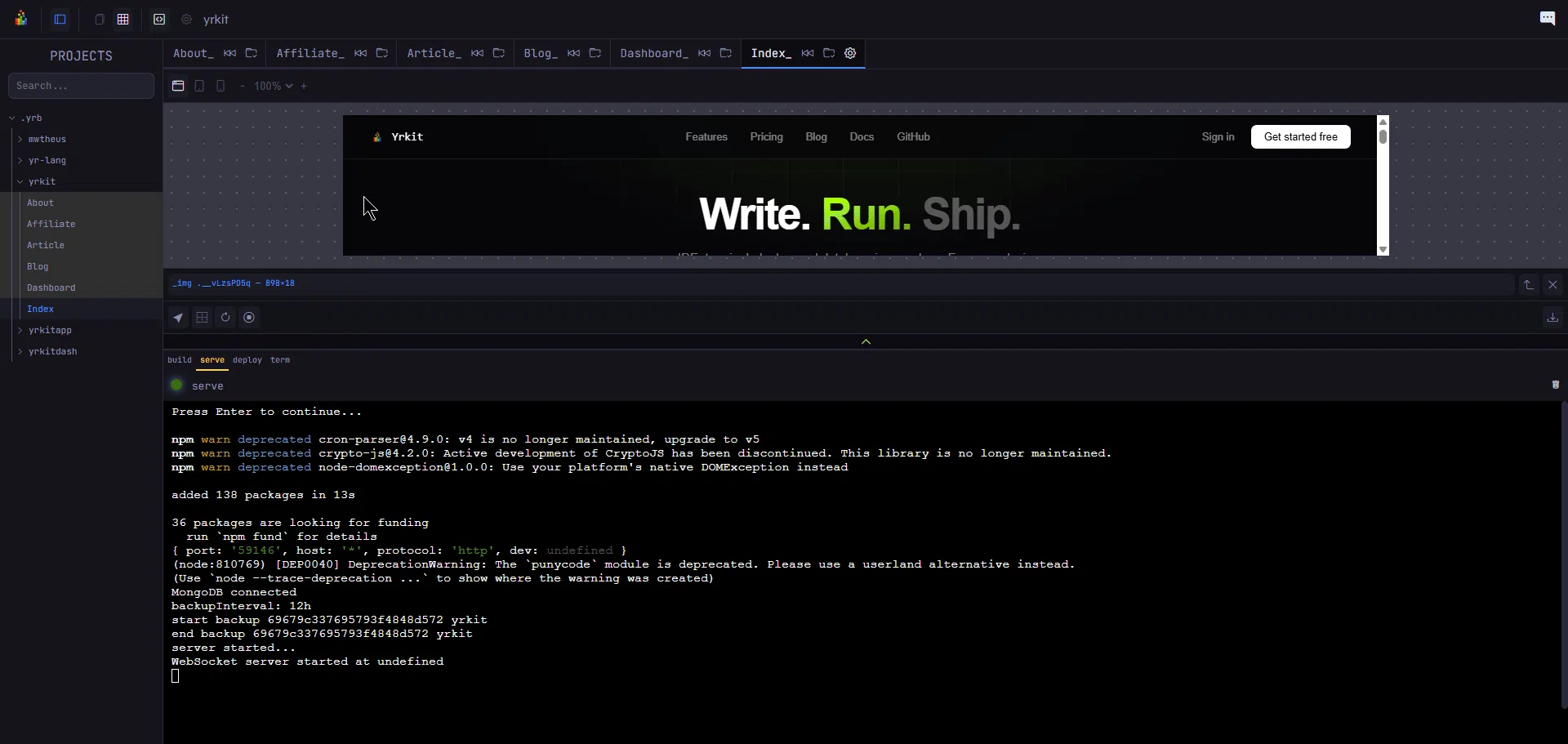Switch to the Blog tab
1568x744 pixels.
coord(541,53)
